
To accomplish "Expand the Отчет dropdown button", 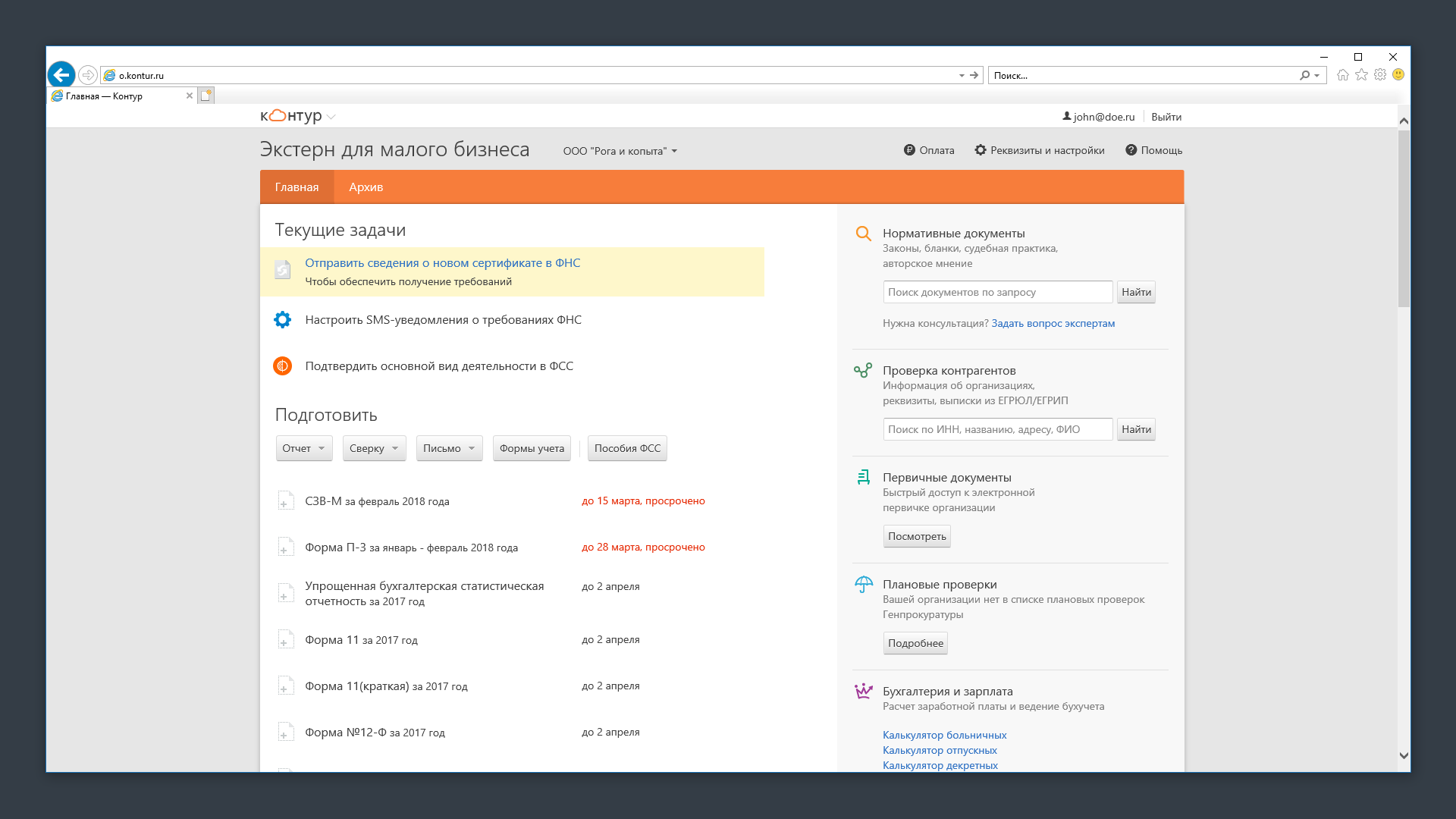I will pos(303,448).
